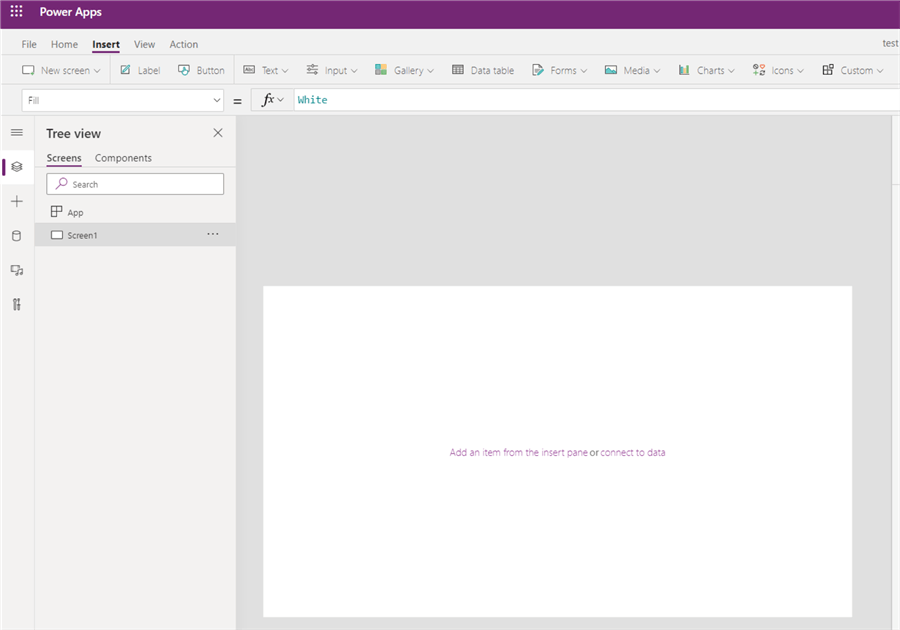The width and height of the screenshot is (900, 630).
Task: Open the Text controls dropdown
Action: [x=265, y=70]
